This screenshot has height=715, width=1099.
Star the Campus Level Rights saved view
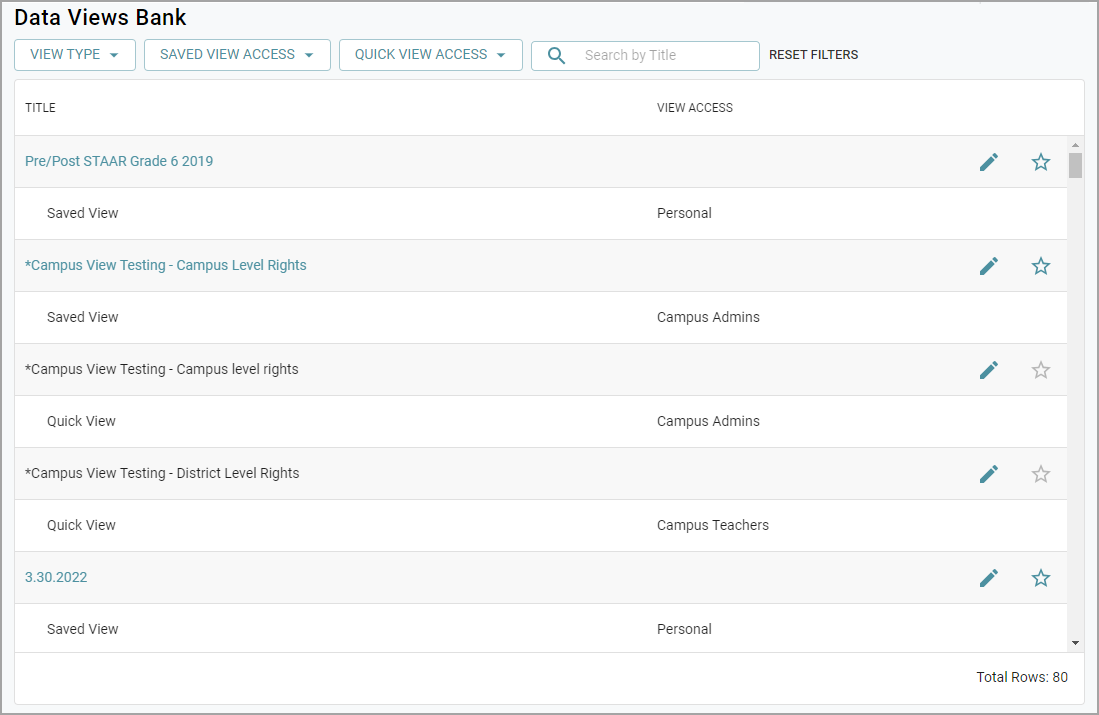[1041, 266]
